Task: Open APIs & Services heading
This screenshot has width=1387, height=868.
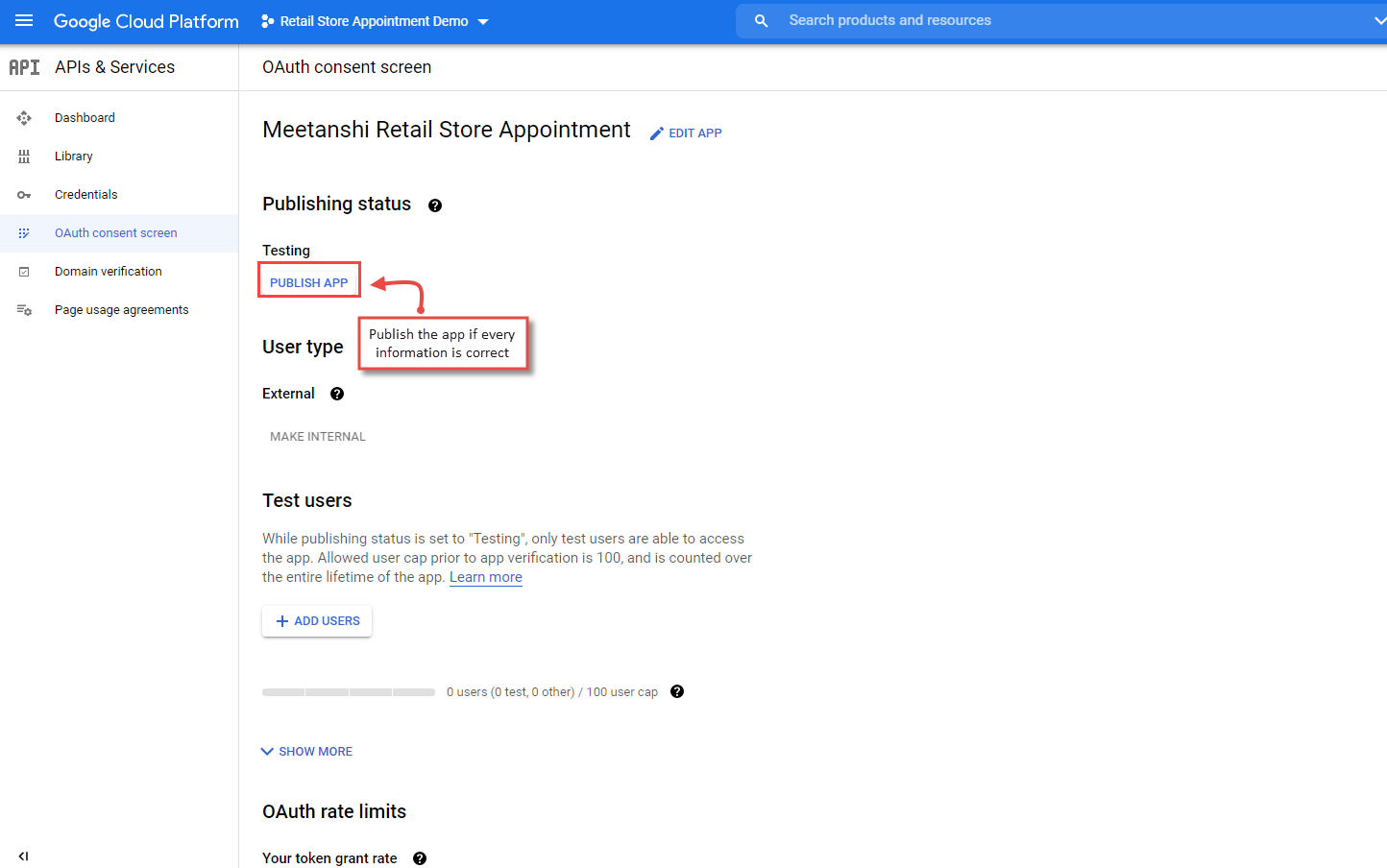Action: click(115, 67)
